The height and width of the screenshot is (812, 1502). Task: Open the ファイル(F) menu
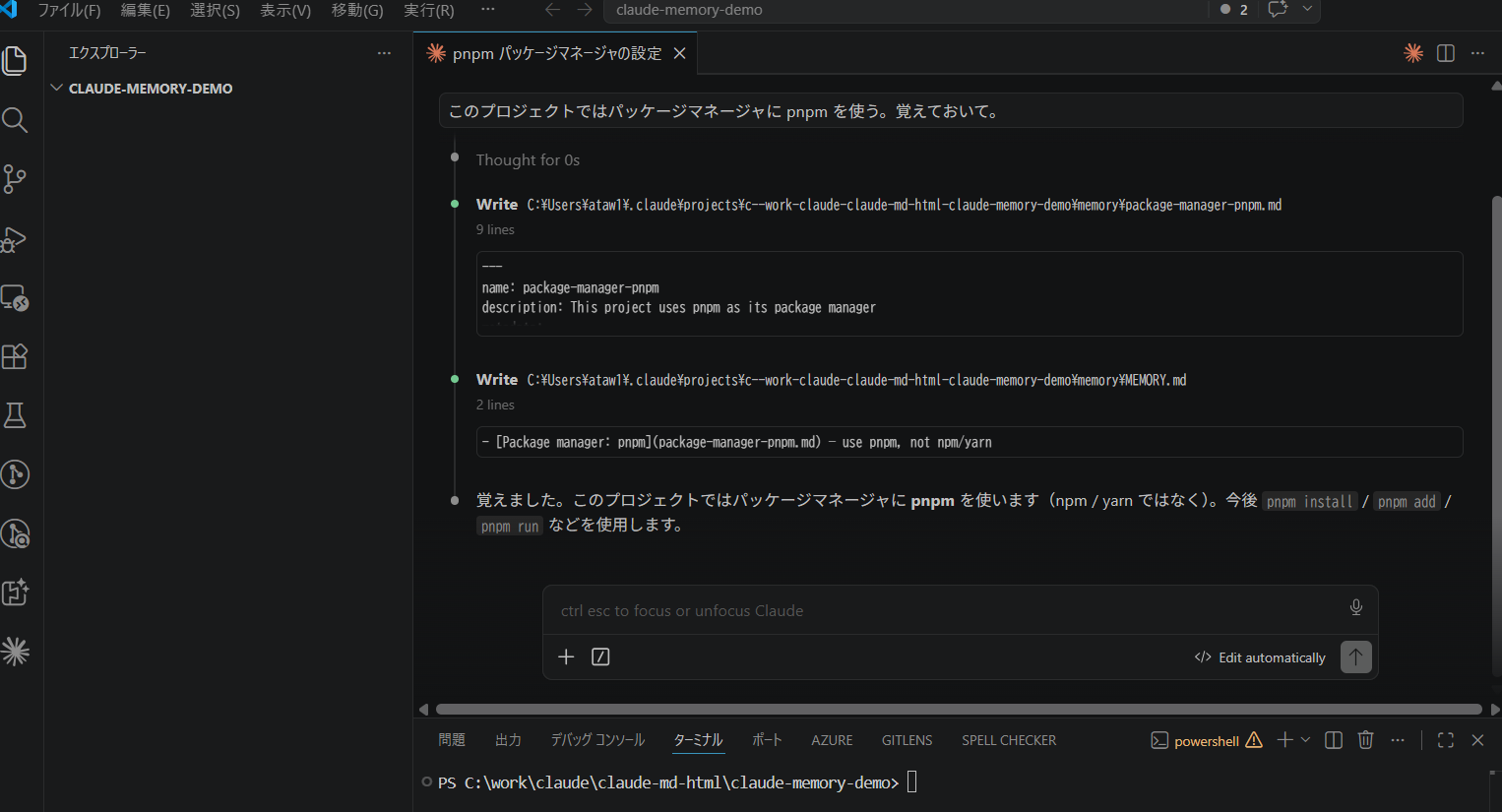point(69,10)
